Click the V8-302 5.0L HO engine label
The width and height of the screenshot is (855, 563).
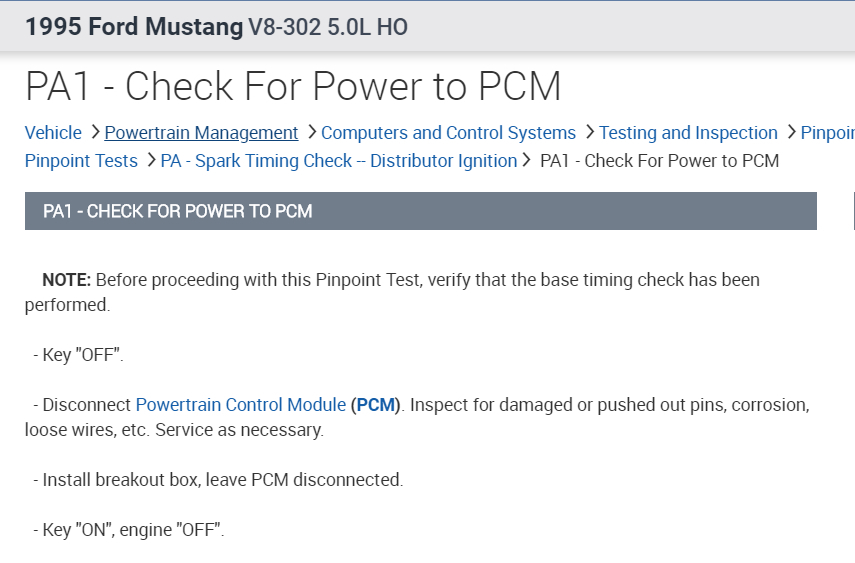pos(328,27)
